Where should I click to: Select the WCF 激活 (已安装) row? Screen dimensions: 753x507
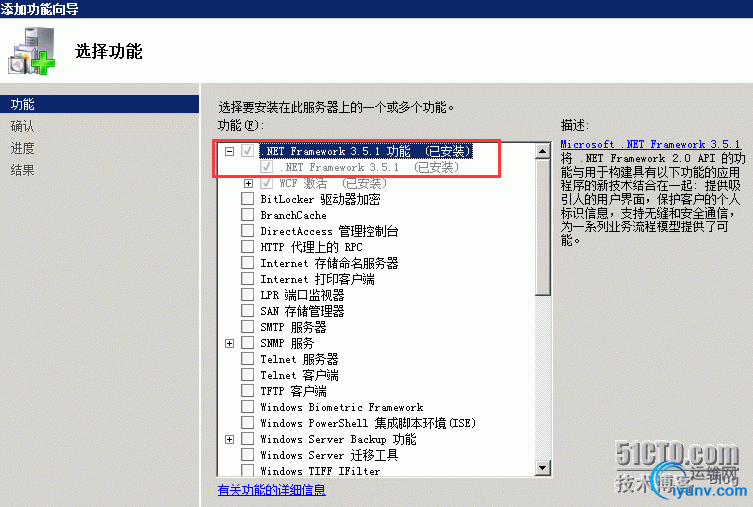(x=333, y=183)
